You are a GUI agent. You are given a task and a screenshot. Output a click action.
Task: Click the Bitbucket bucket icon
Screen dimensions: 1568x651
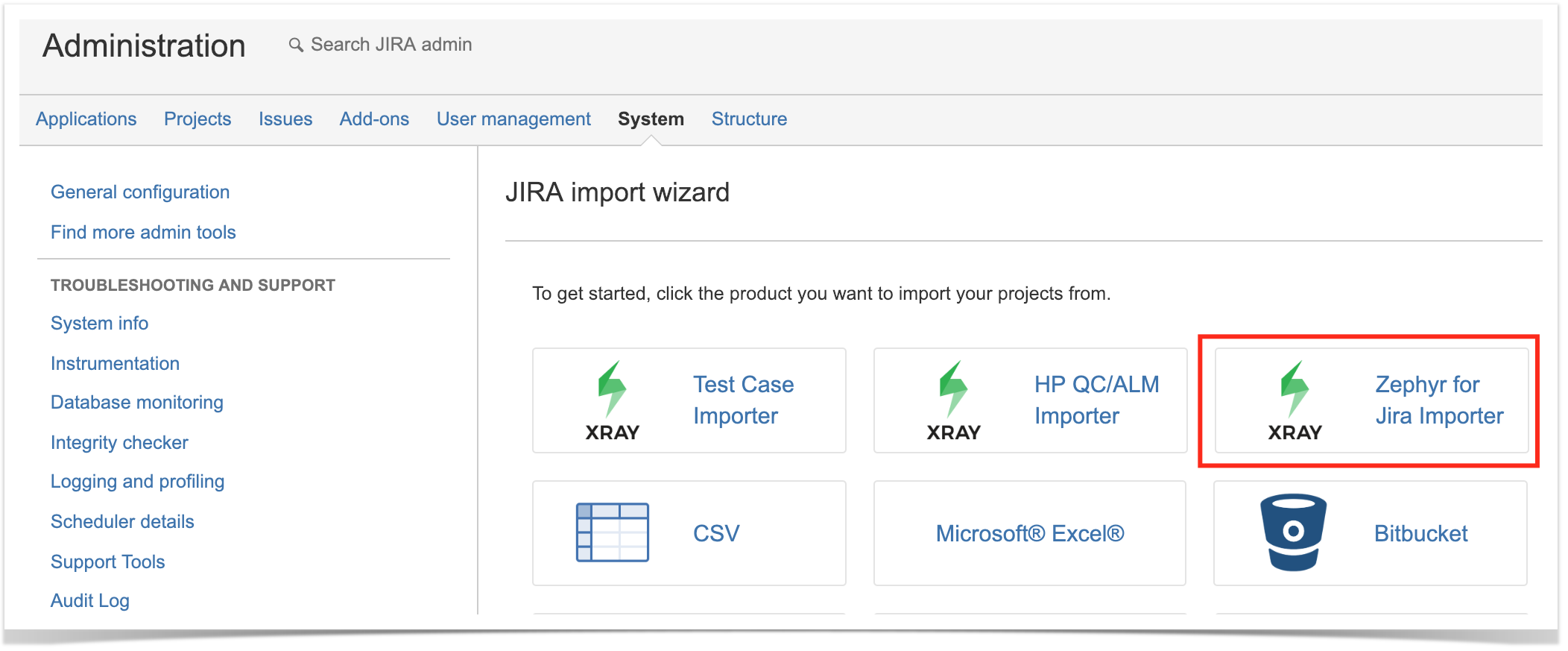[x=1294, y=532]
